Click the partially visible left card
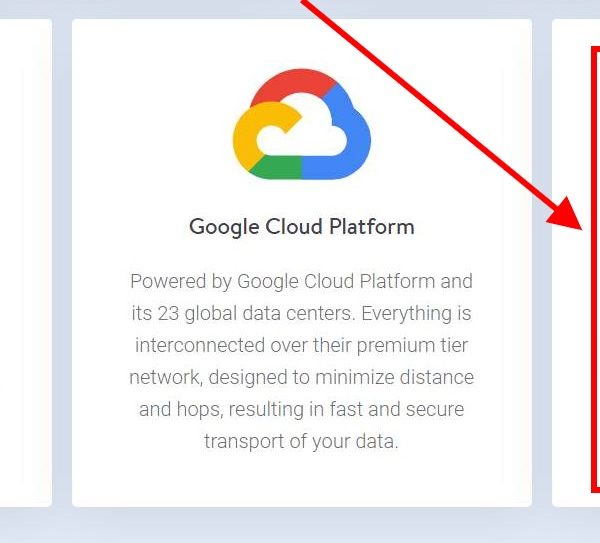This screenshot has width=600, height=543. [25, 260]
